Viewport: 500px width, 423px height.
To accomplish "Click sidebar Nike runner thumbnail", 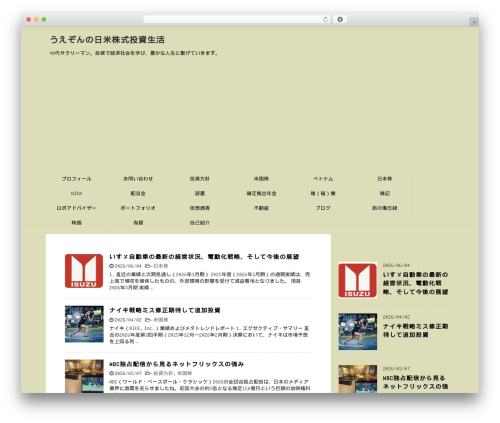I will pyautogui.click(x=358, y=332).
